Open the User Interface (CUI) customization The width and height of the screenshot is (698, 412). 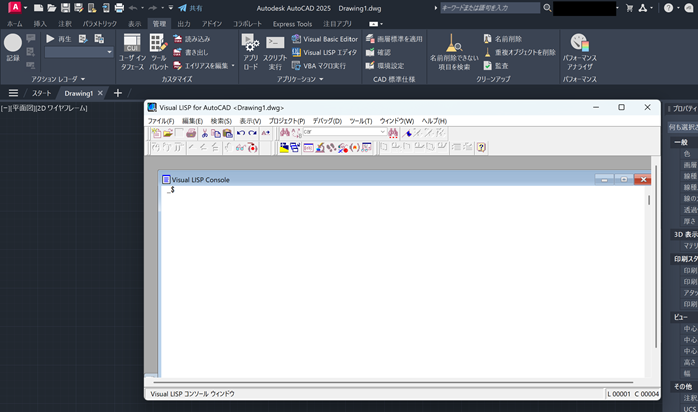pos(132,49)
